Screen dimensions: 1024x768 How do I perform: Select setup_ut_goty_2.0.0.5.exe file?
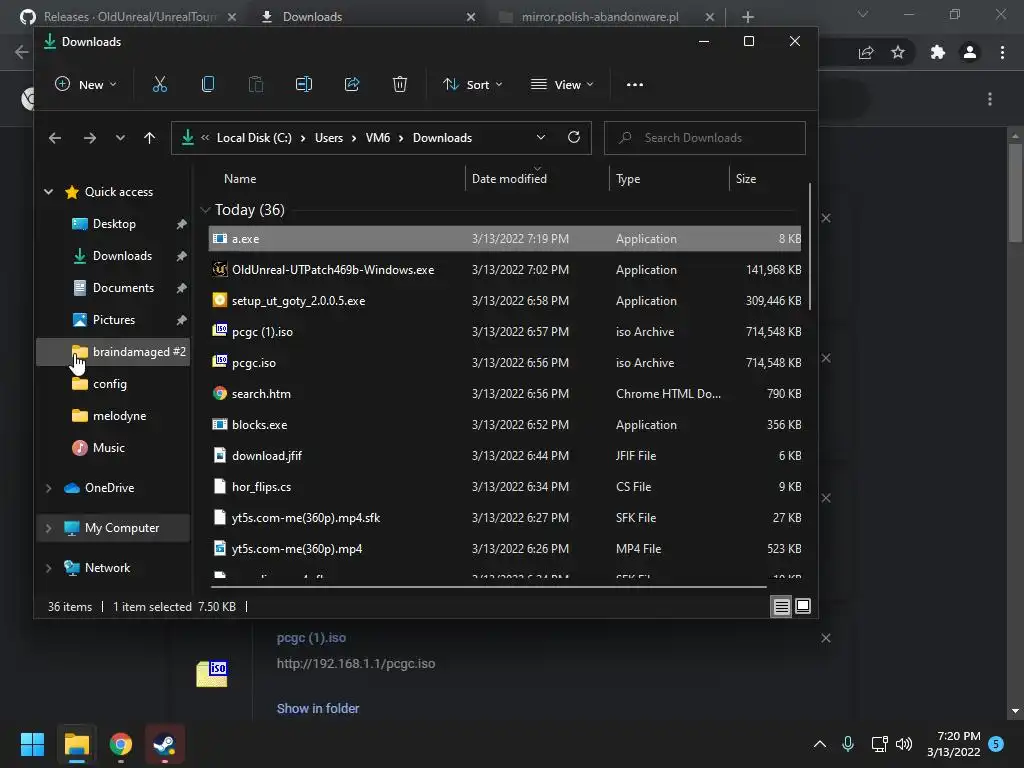click(505, 300)
